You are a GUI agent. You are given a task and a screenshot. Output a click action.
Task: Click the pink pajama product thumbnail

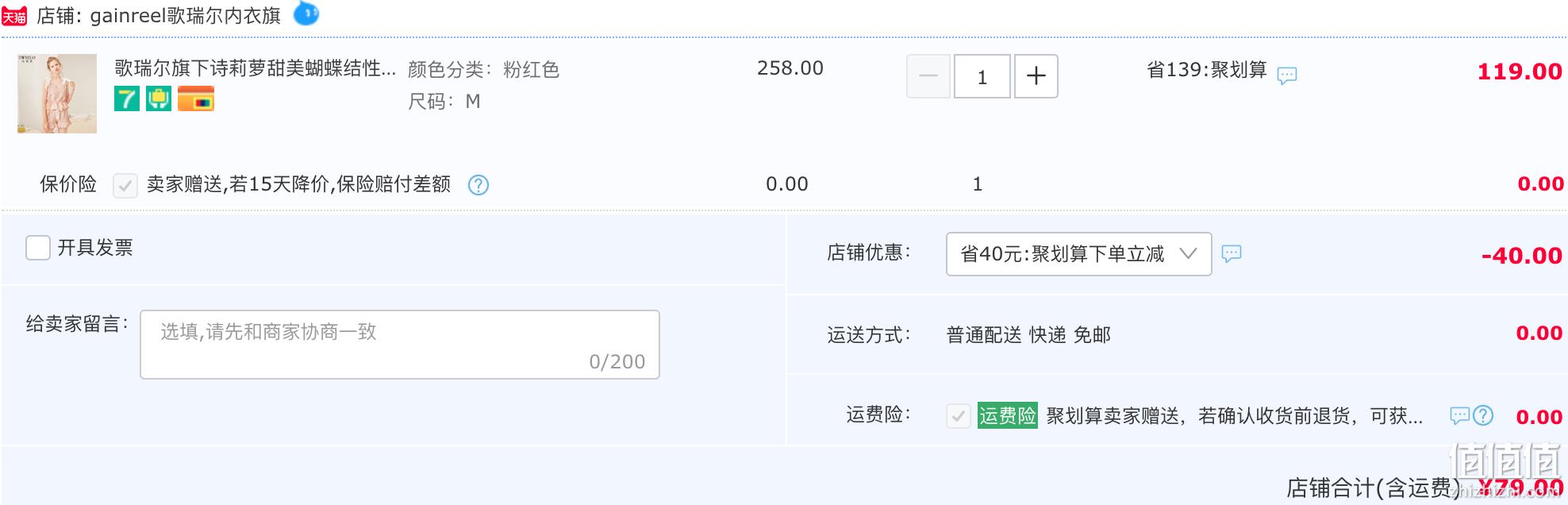tap(57, 94)
